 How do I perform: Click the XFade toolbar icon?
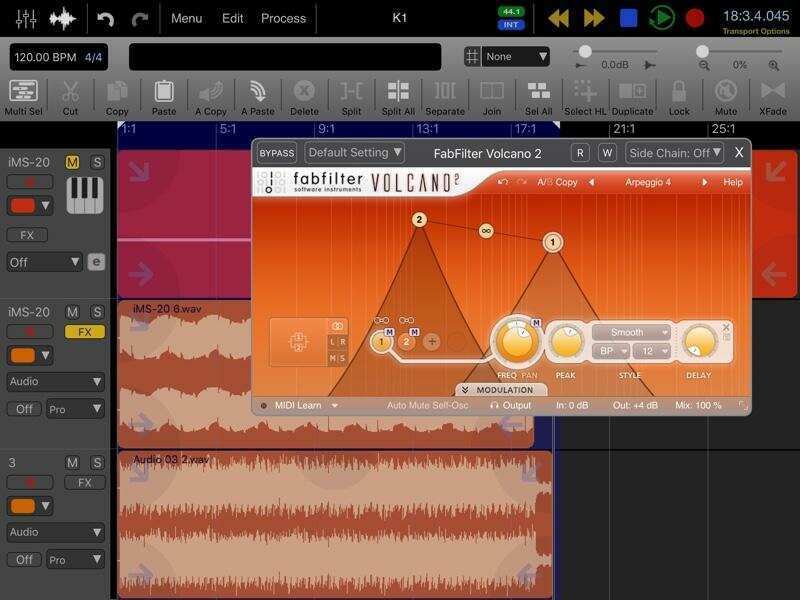click(773, 97)
